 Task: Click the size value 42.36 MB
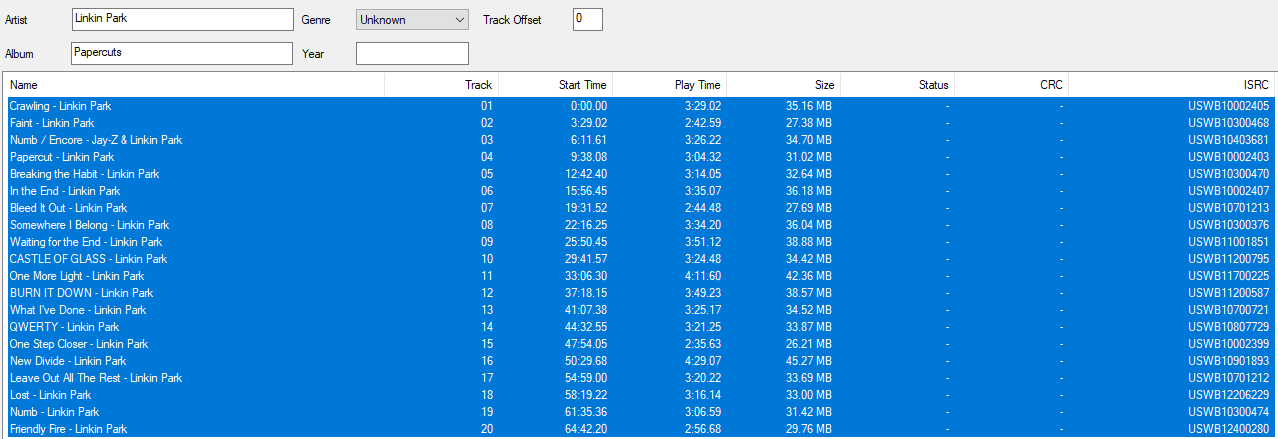pos(809,276)
